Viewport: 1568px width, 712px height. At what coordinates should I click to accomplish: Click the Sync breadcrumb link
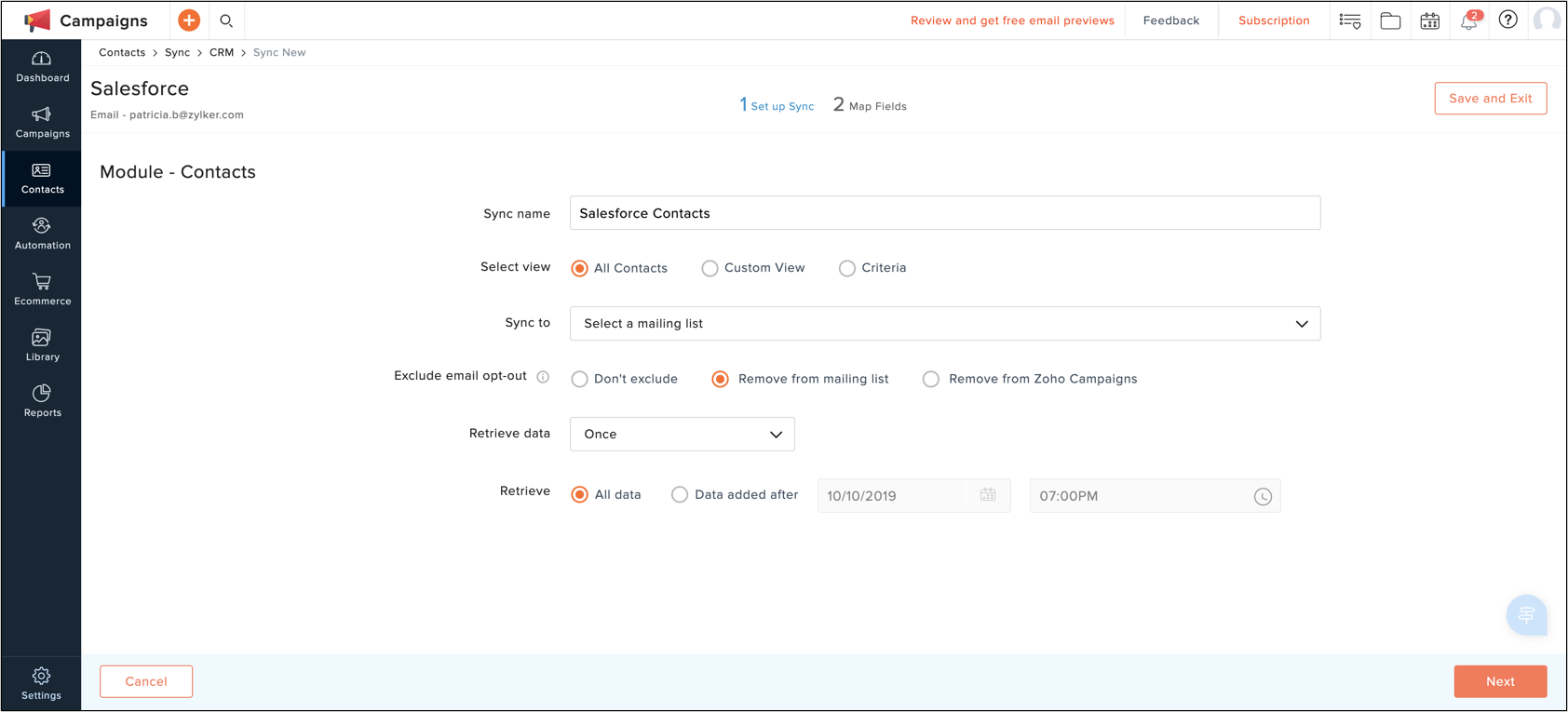coord(177,52)
